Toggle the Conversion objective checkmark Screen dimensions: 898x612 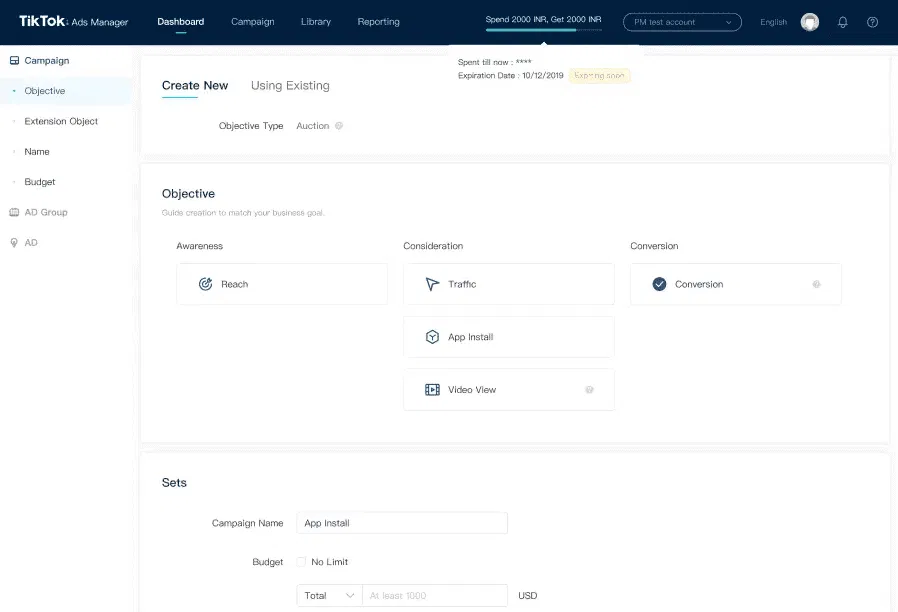[659, 284]
